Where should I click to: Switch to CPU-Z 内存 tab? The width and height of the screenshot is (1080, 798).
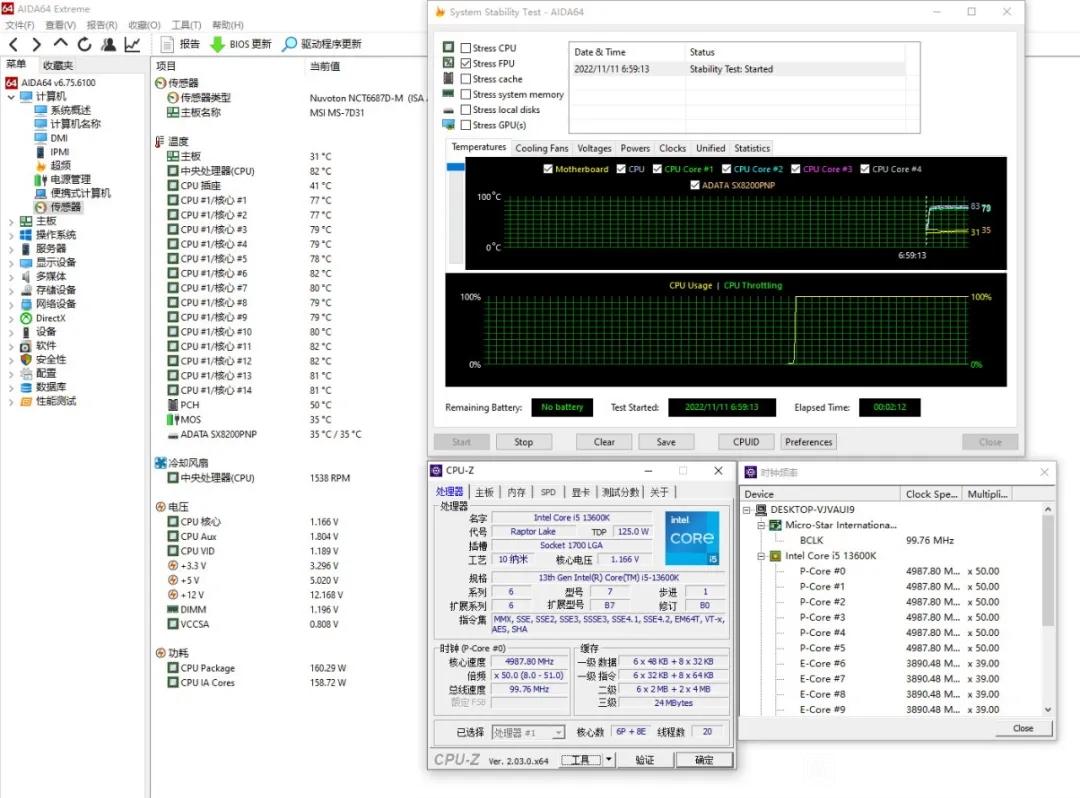coord(516,492)
